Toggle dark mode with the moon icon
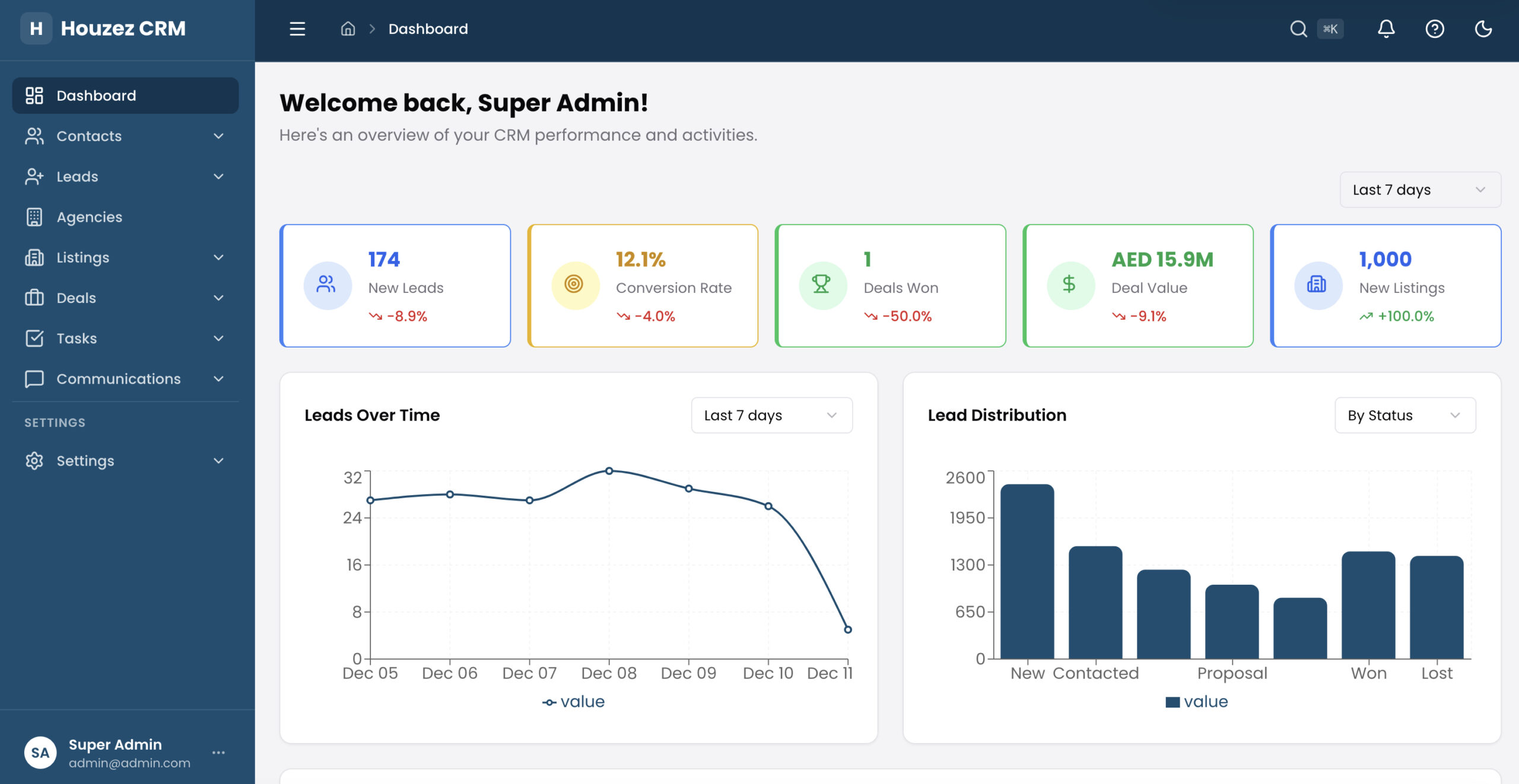Screen dimensions: 1519x784 pyautogui.click(x=1483, y=28)
